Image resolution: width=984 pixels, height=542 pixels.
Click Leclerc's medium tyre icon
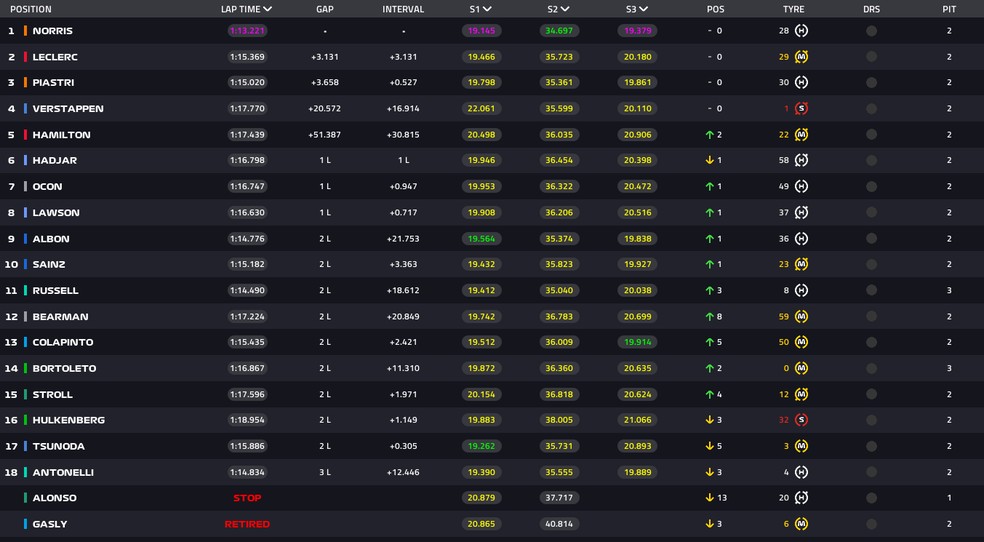801,56
